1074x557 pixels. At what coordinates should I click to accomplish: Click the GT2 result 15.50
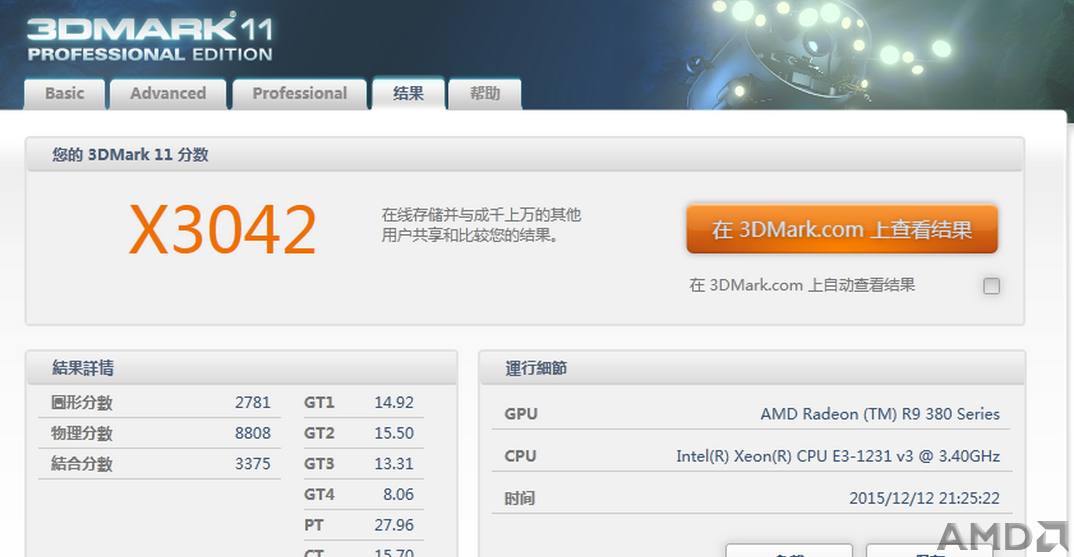(x=394, y=433)
